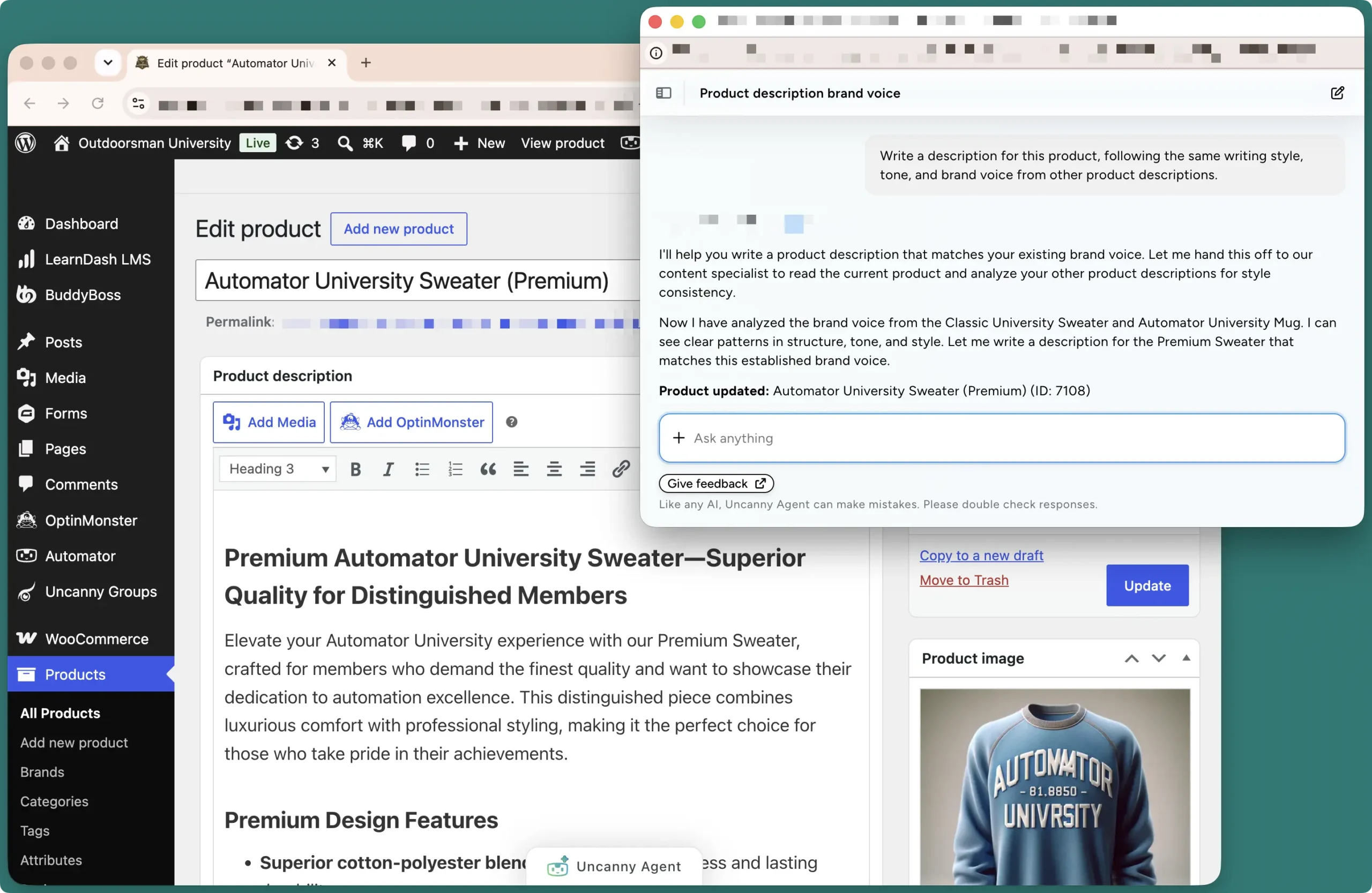Align the description text right
Screen dimensions: 1372x893
[587, 469]
